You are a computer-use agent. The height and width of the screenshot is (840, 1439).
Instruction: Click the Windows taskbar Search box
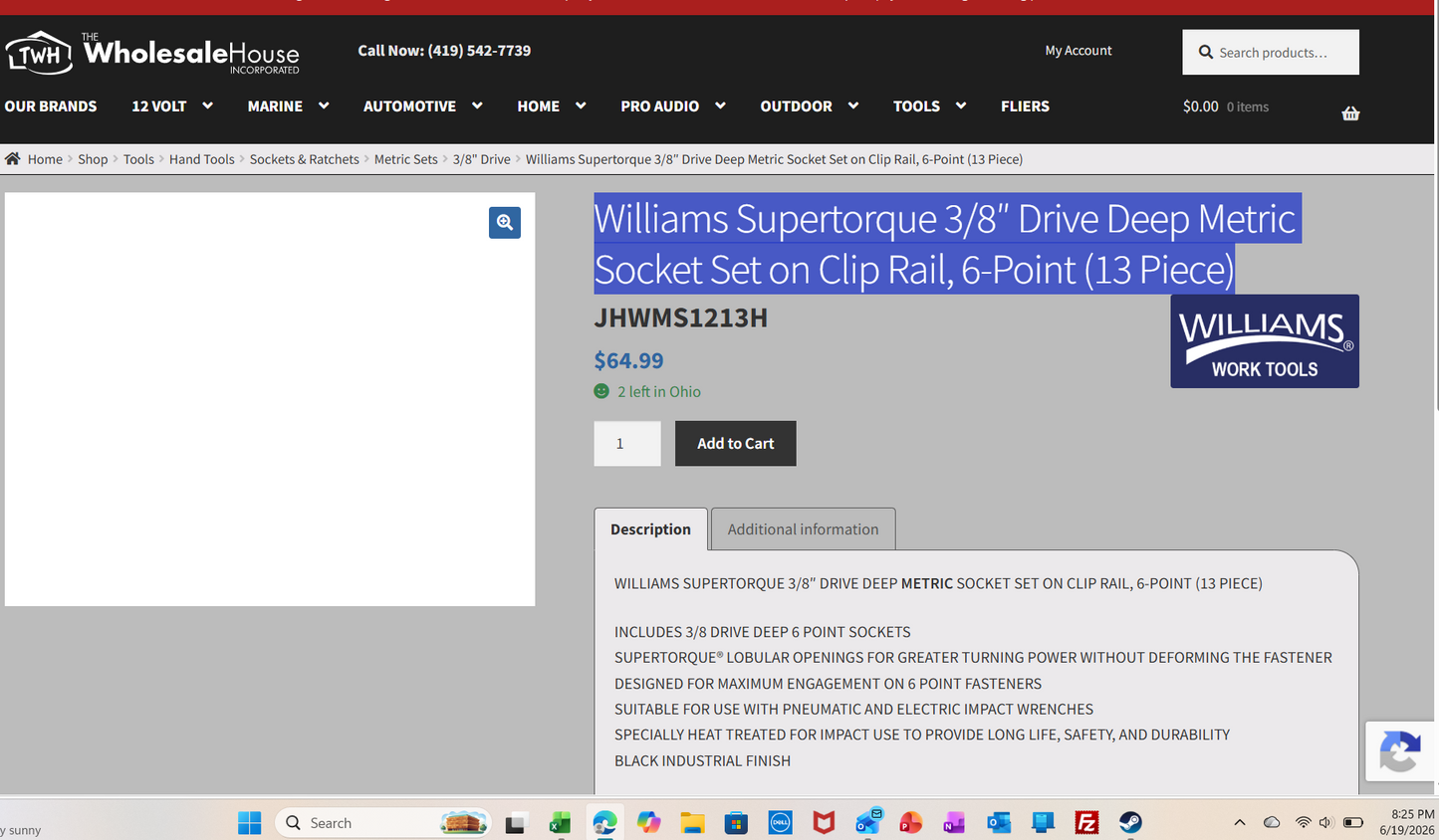383,823
